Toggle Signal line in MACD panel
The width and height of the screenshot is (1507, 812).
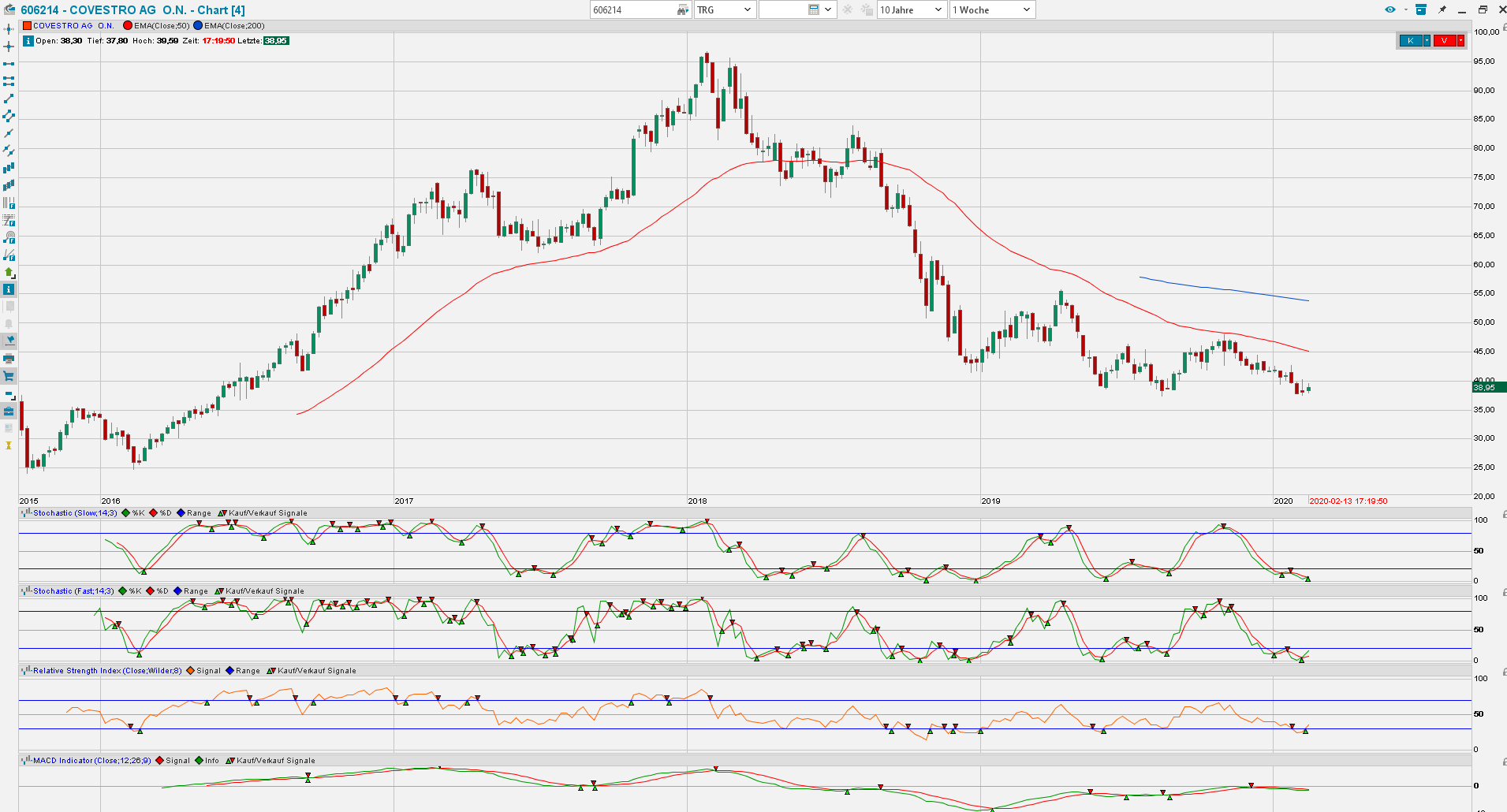coord(173,761)
